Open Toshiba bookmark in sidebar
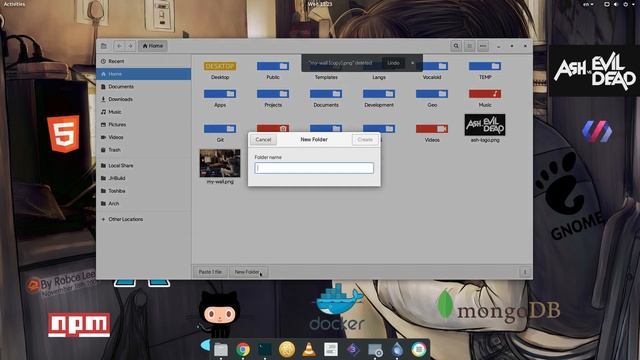Screen dimensions: 640x360 [144, 191]
